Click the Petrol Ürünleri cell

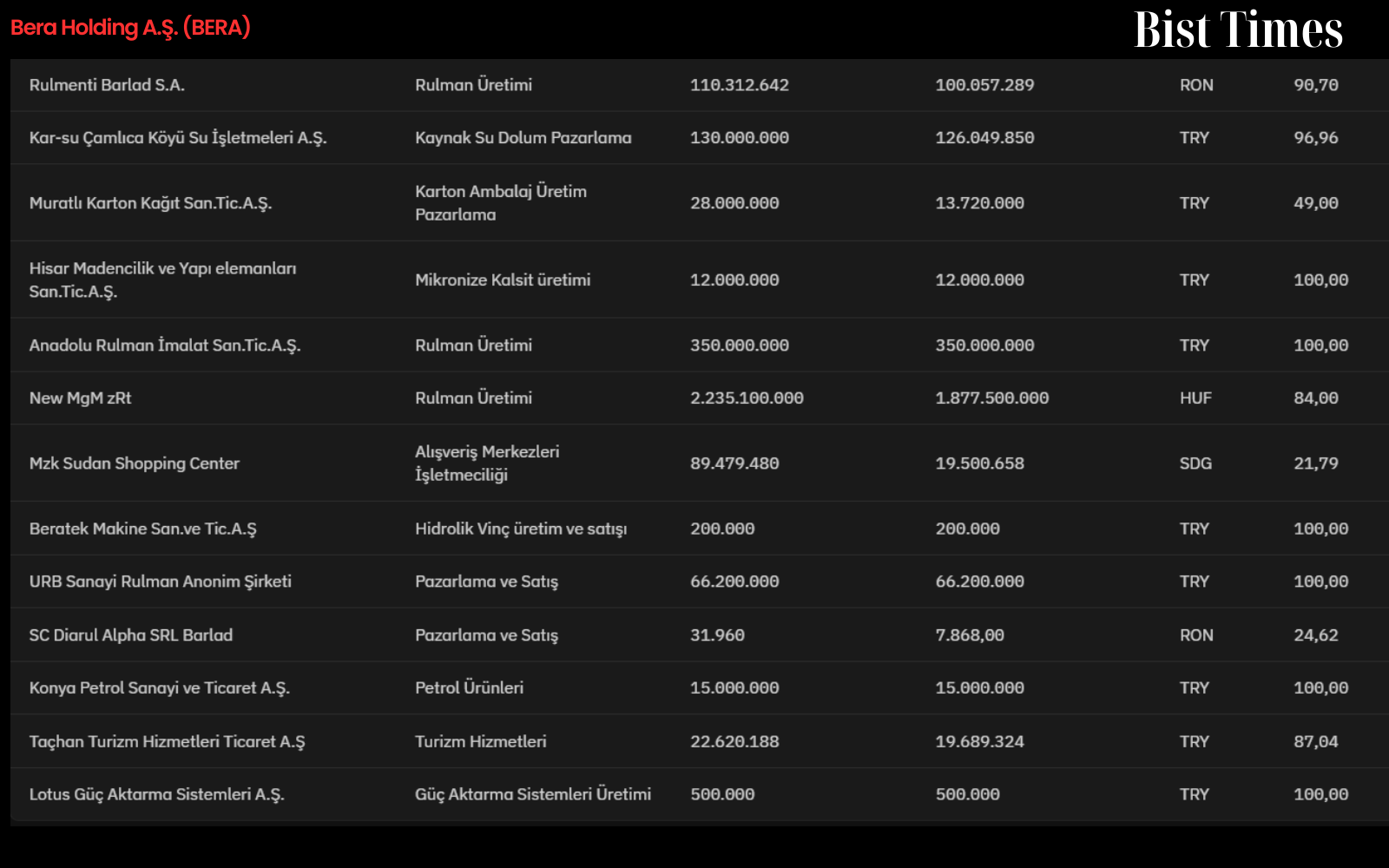tap(470, 688)
